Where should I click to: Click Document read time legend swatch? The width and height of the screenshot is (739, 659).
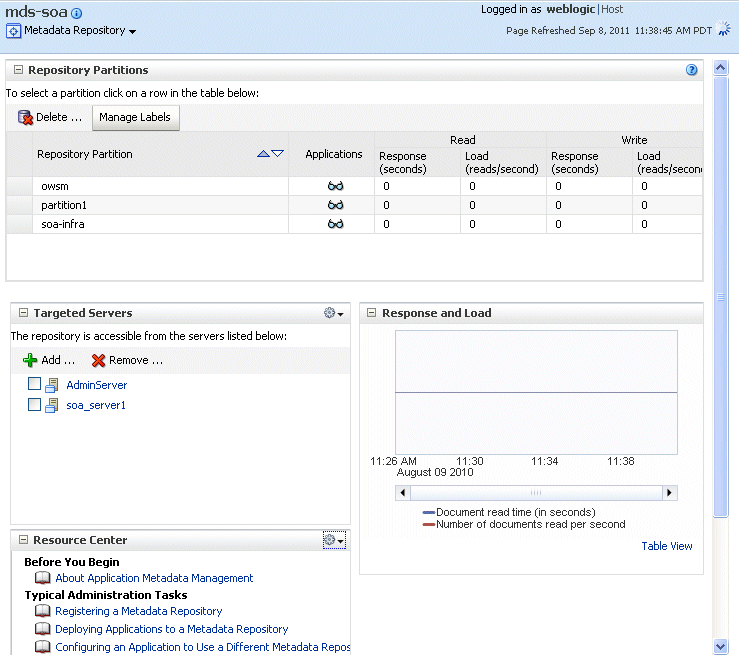point(429,512)
